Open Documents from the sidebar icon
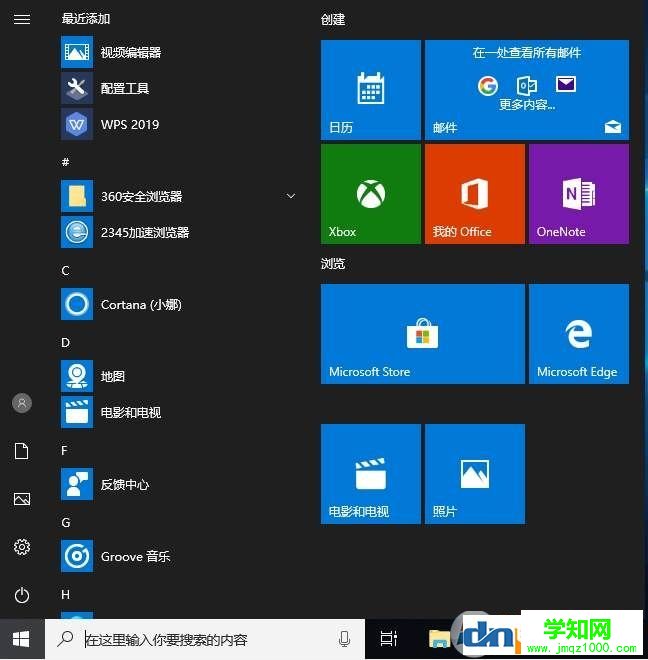648x660 pixels. click(x=22, y=451)
